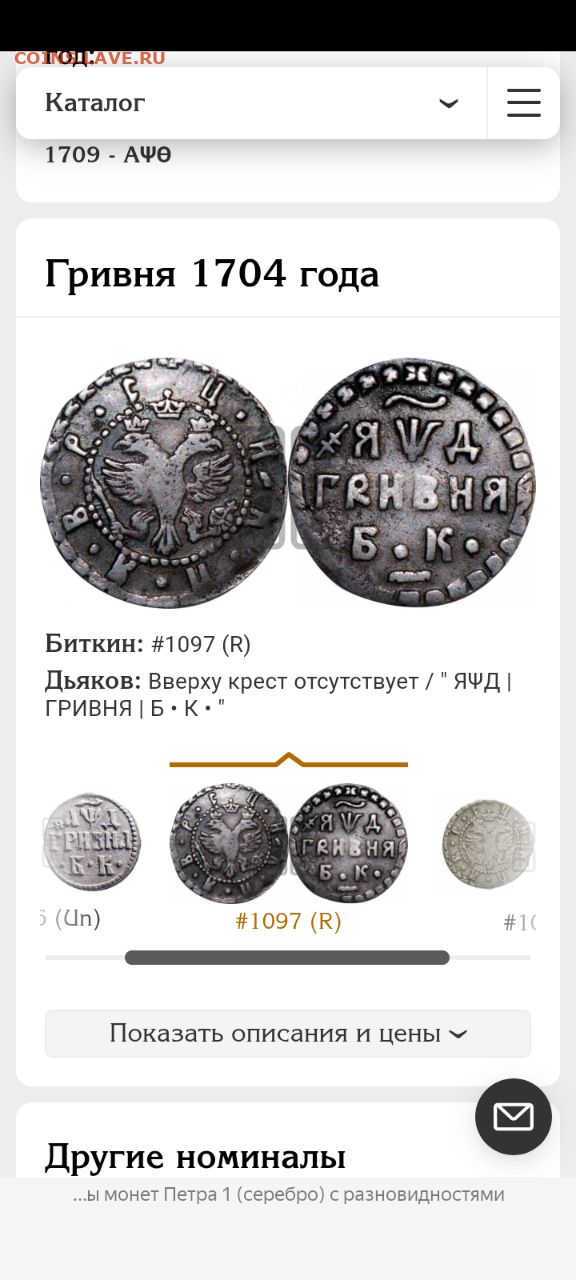The width and height of the screenshot is (576, 1280).
Task: Click the 1709 - АΨΘ year entry
Action: pyautogui.click(x=108, y=155)
